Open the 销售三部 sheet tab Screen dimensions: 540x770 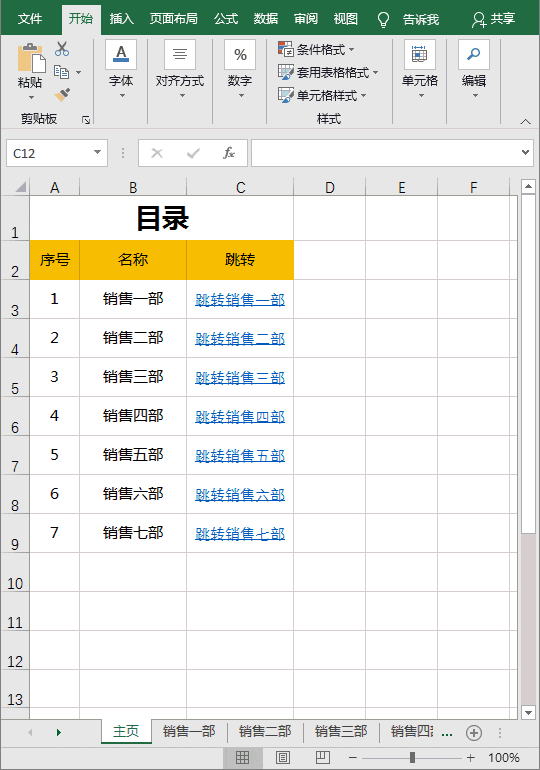pos(341,732)
